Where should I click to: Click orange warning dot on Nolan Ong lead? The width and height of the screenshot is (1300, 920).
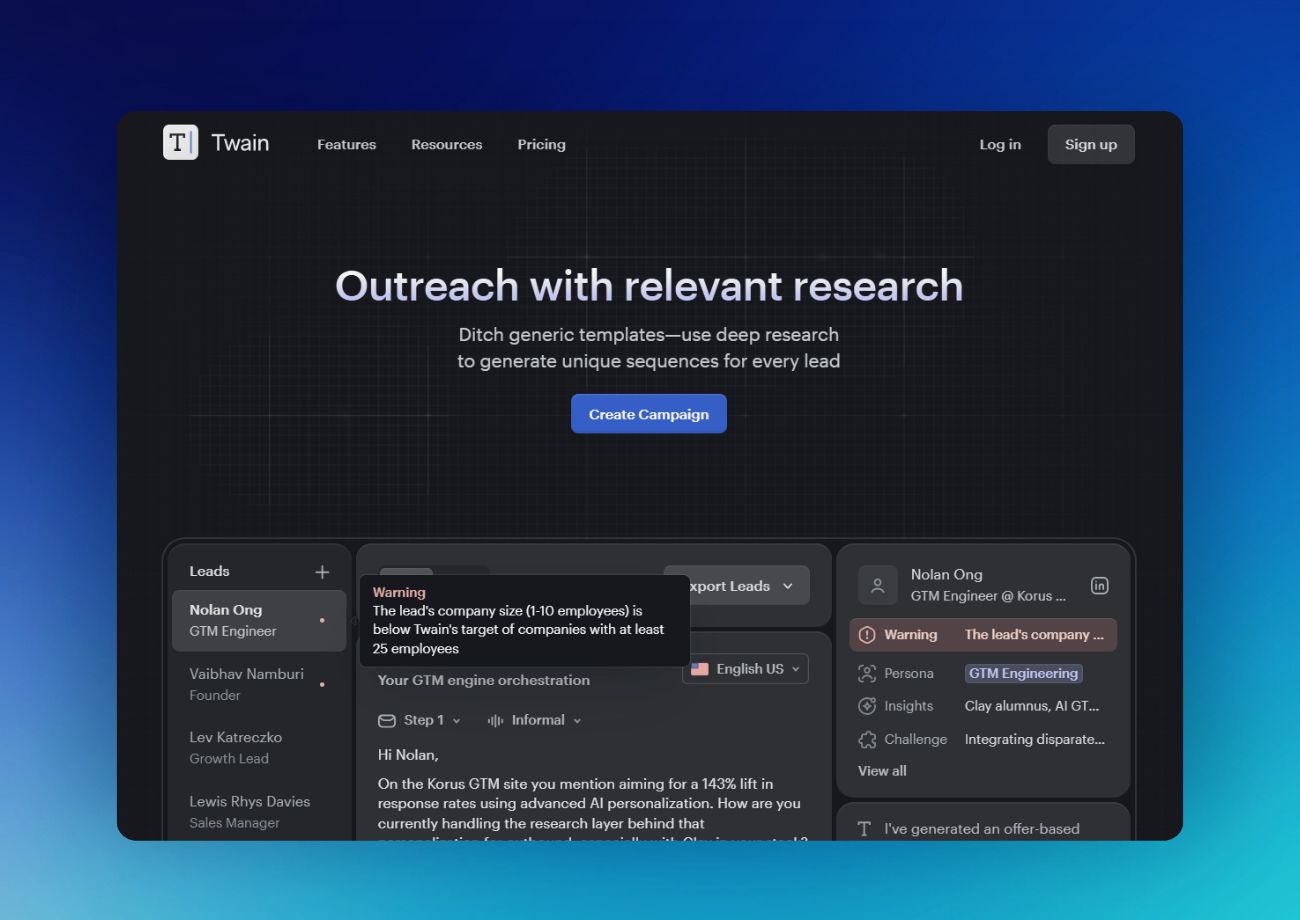pos(322,620)
